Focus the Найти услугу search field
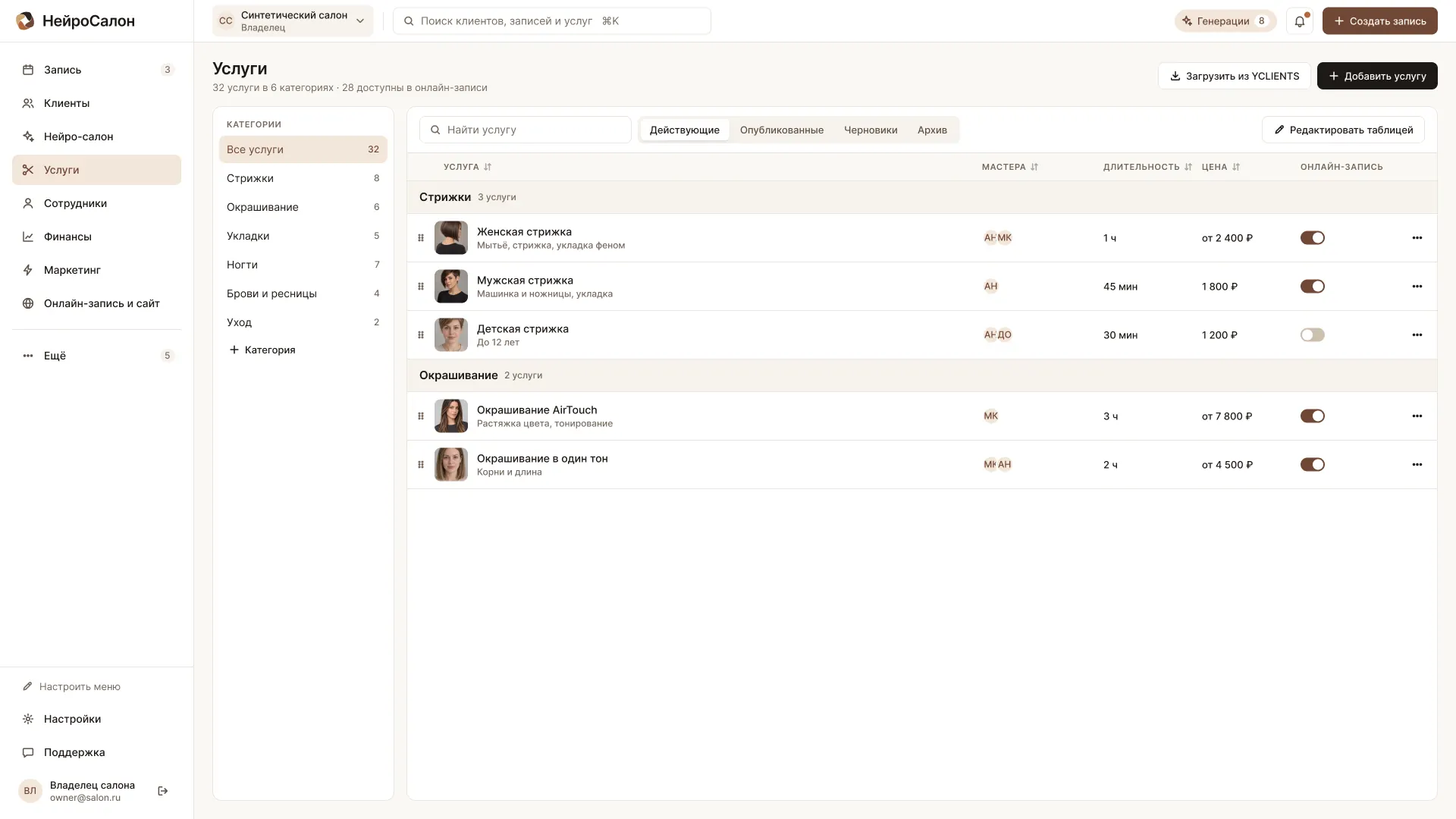This screenshot has width=1456, height=819. [526, 130]
